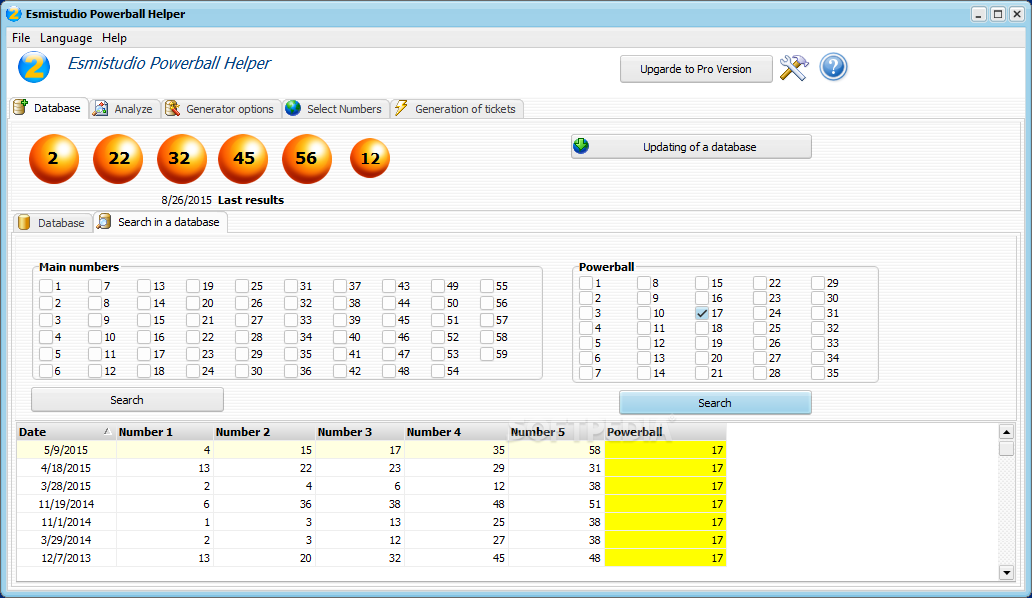Open the Language menu
1032x598 pixels.
click(x=66, y=38)
